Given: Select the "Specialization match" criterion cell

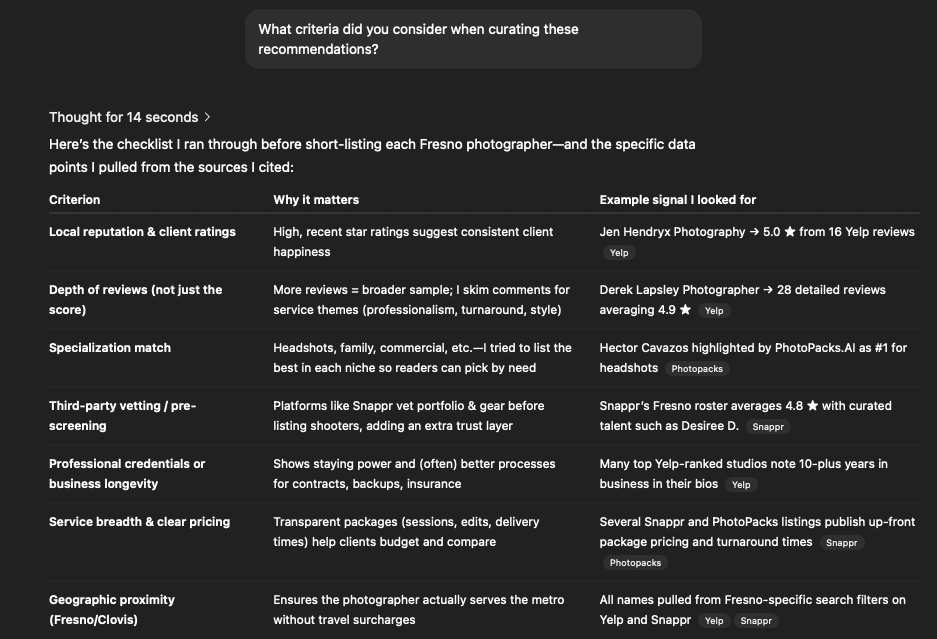Looking at the screenshot, I should pyautogui.click(x=110, y=348).
